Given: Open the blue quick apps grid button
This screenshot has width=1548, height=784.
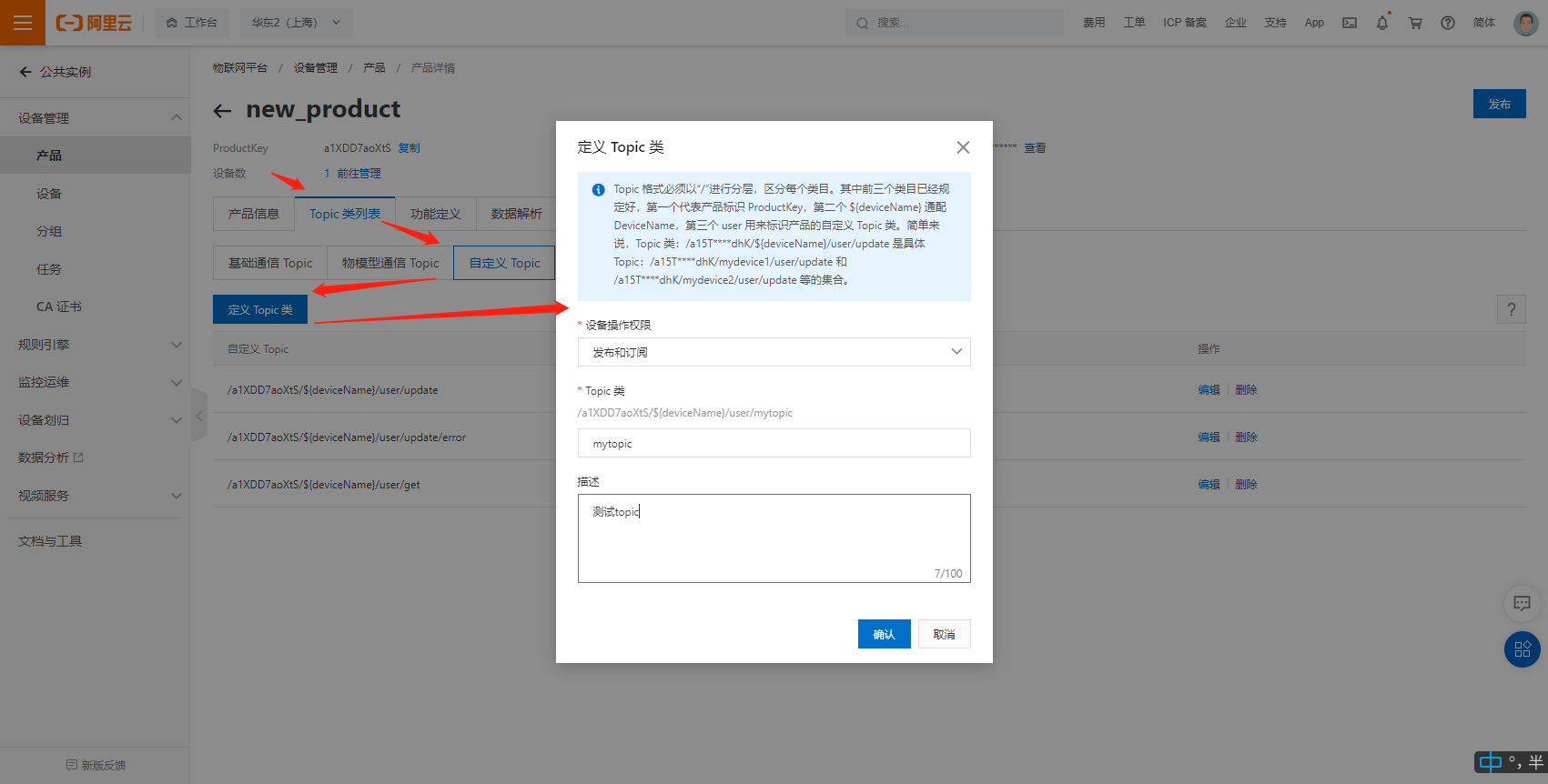Looking at the screenshot, I should coord(1523,649).
